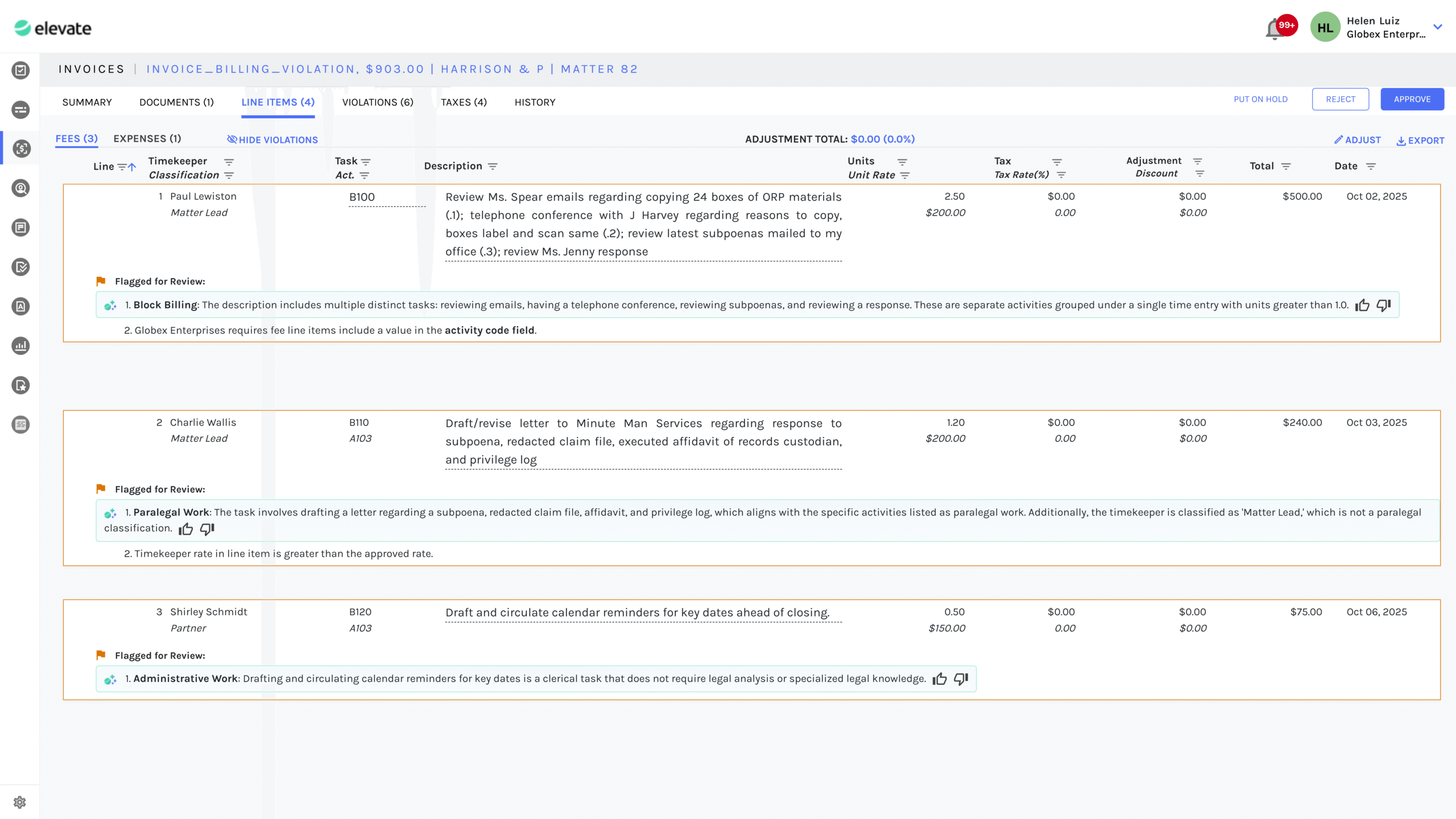
Task: Toggle Hide Violations
Action: [272, 140]
